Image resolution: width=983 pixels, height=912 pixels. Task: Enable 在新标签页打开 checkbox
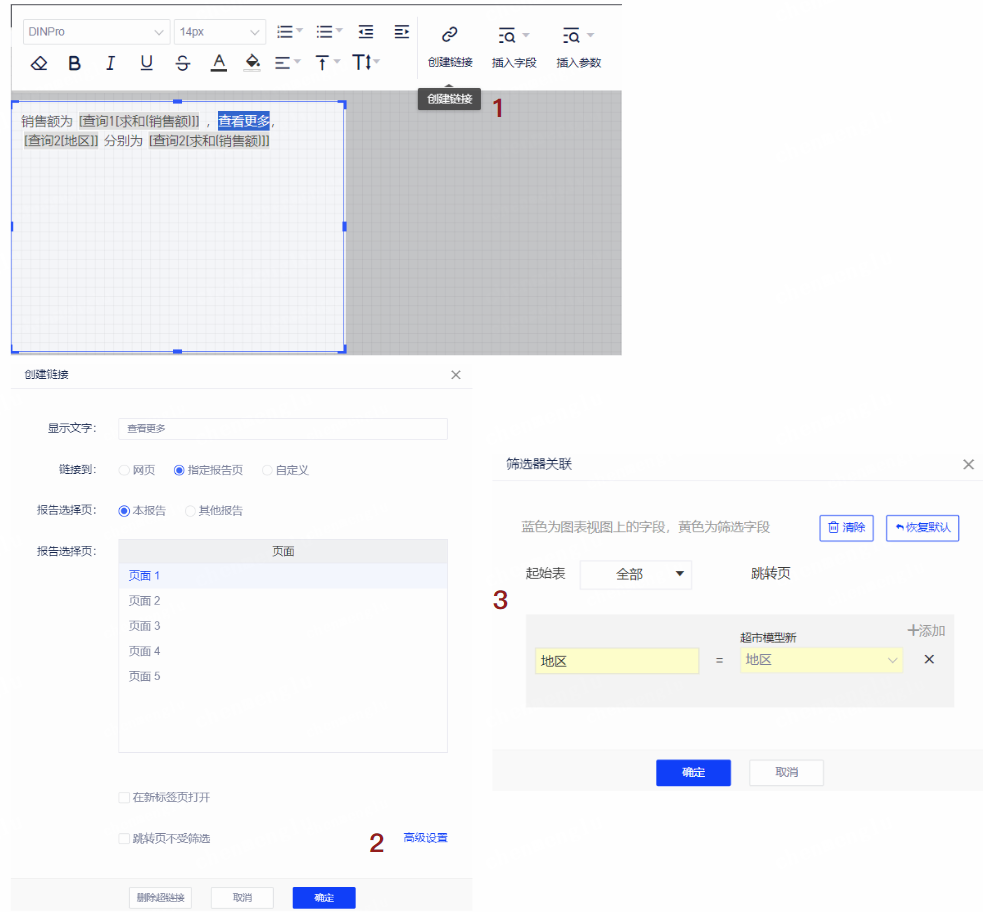124,798
